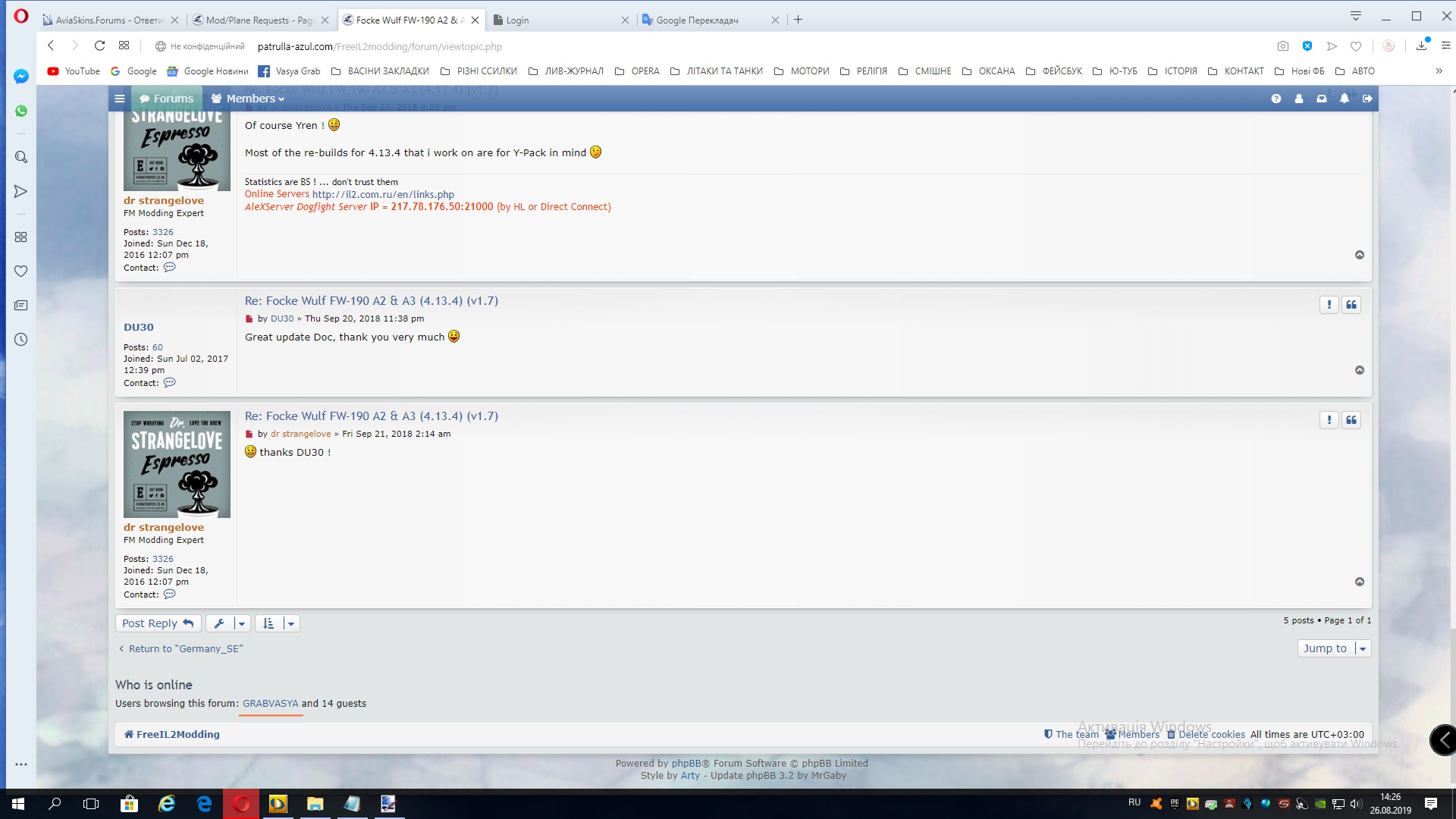
Task: Expand the Members dropdown menu
Action: (x=249, y=99)
